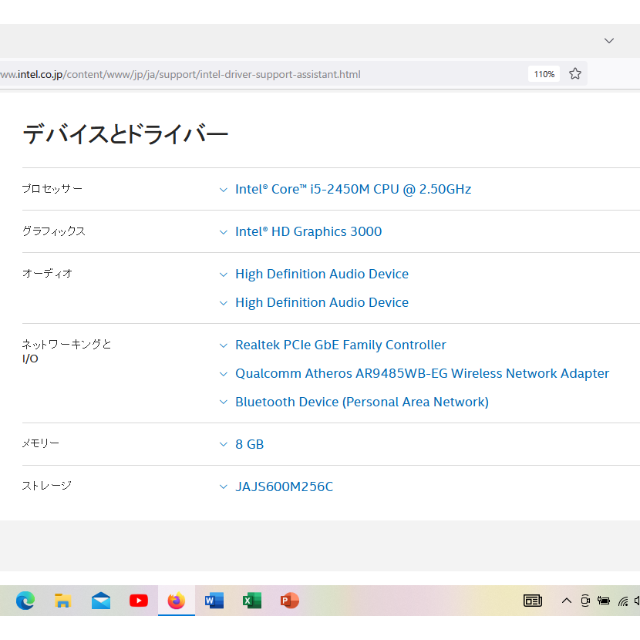
Task: Click the メモリー row label
Action: pos(40,443)
